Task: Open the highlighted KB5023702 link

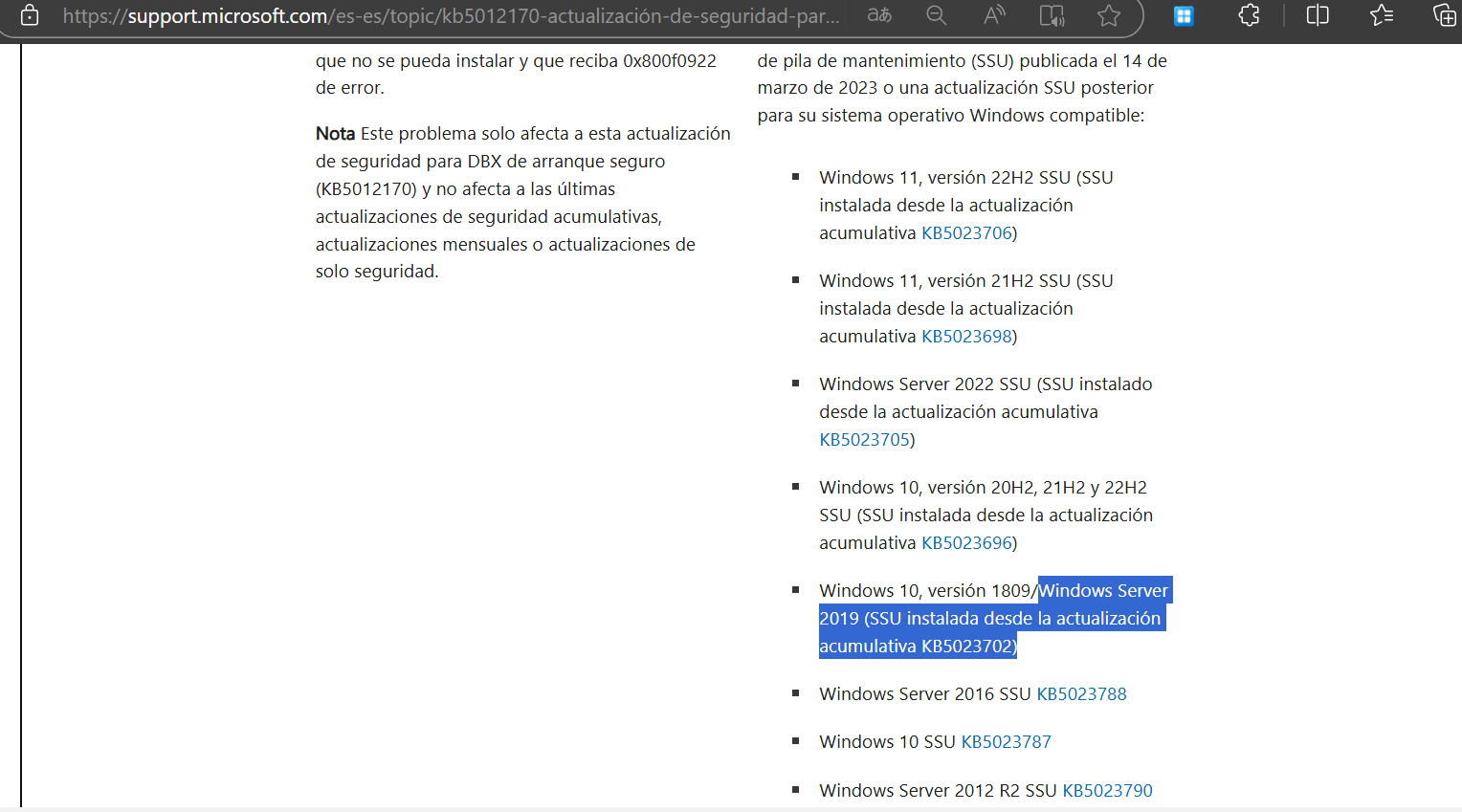Action: (x=966, y=646)
